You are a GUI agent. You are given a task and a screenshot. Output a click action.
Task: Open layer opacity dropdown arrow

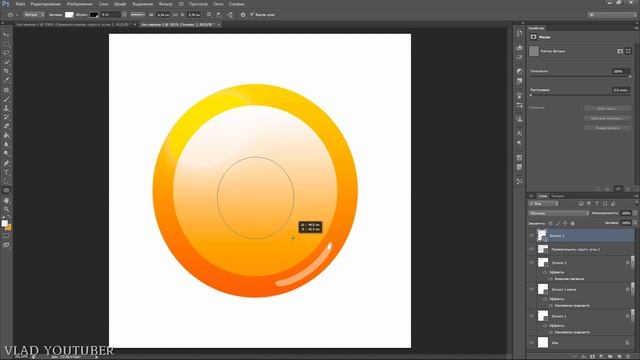[635, 213]
